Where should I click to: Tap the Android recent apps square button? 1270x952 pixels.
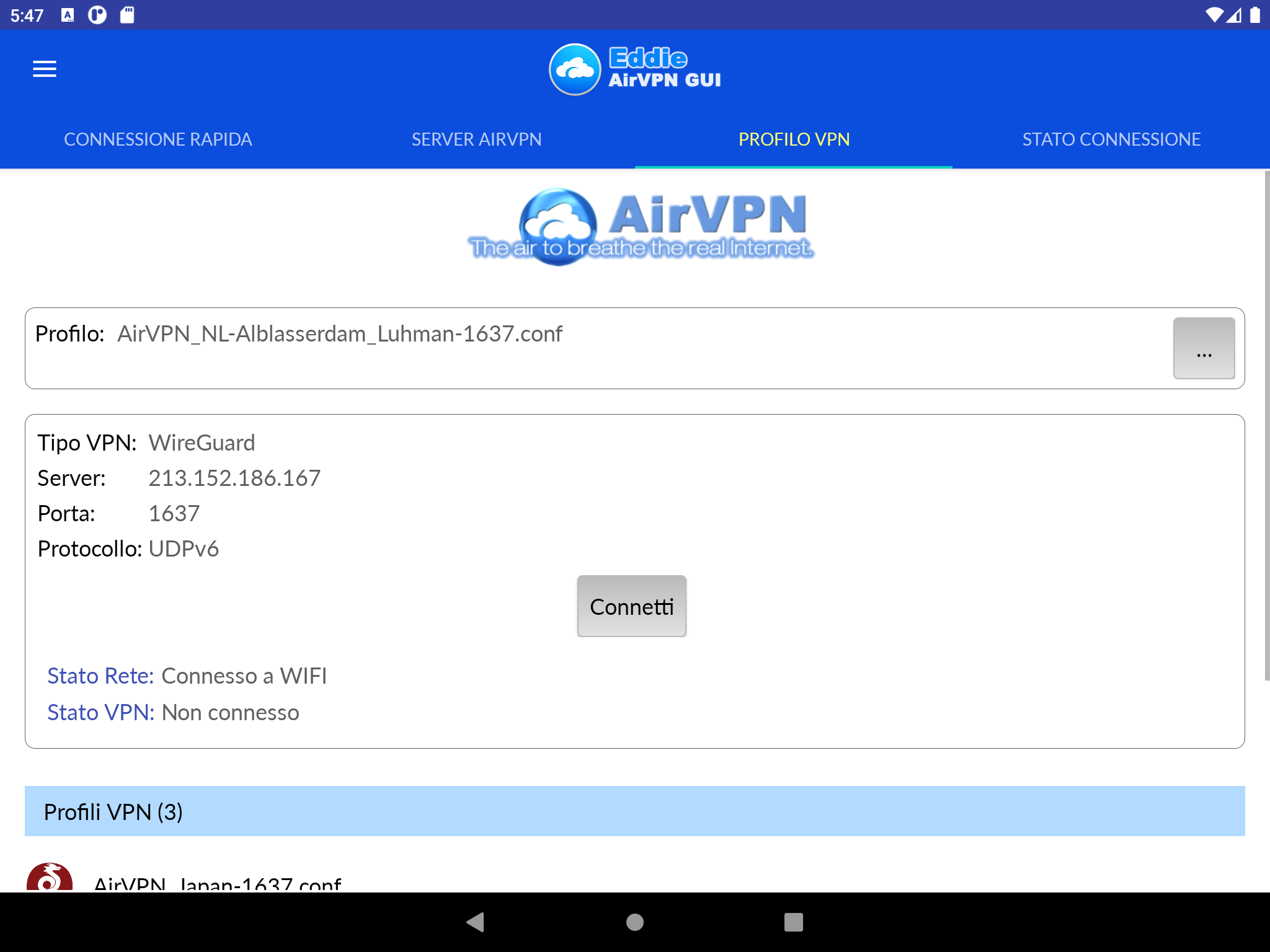pyautogui.click(x=794, y=922)
